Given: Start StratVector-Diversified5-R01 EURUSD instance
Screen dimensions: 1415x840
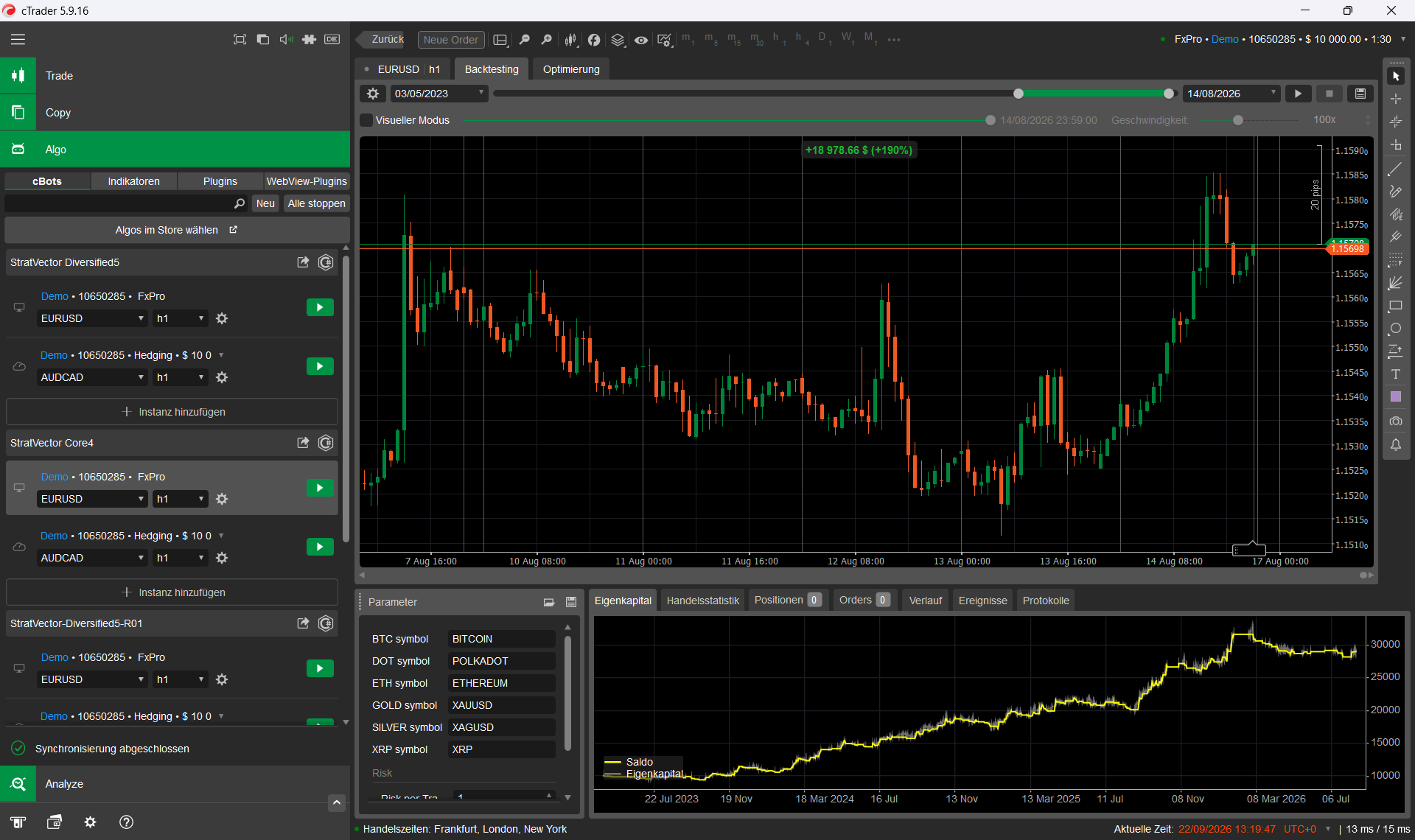Looking at the screenshot, I should (320, 668).
